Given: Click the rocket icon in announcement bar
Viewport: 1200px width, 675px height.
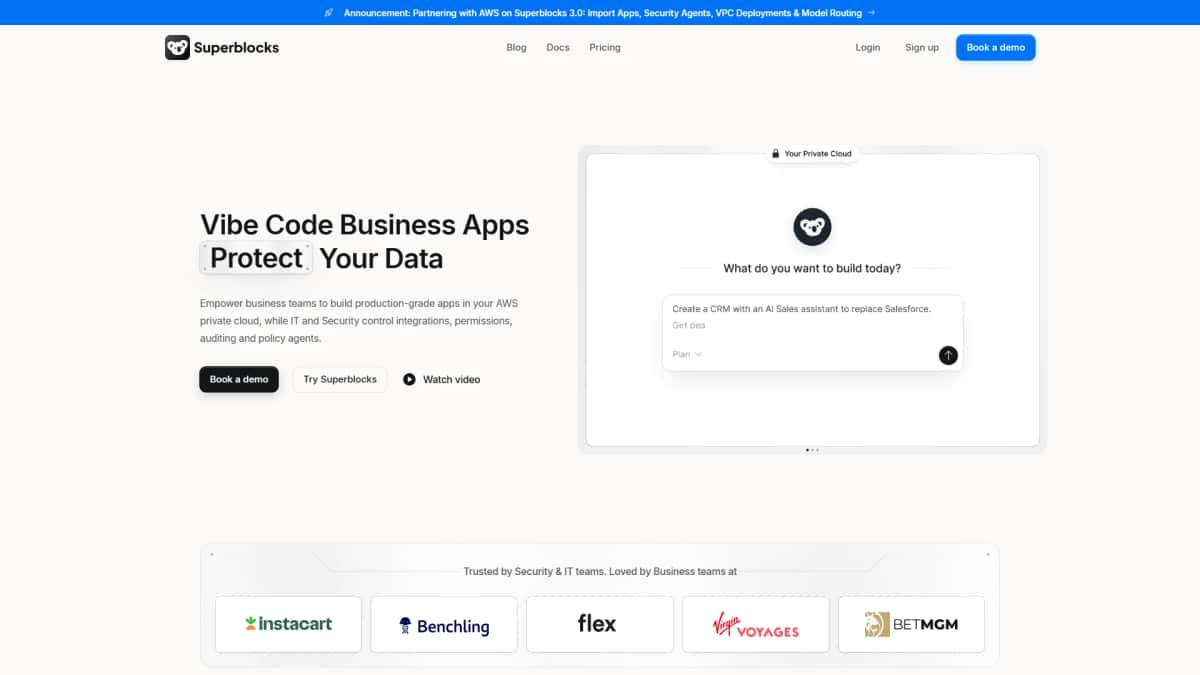Looking at the screenshot, I should point(329,13).
